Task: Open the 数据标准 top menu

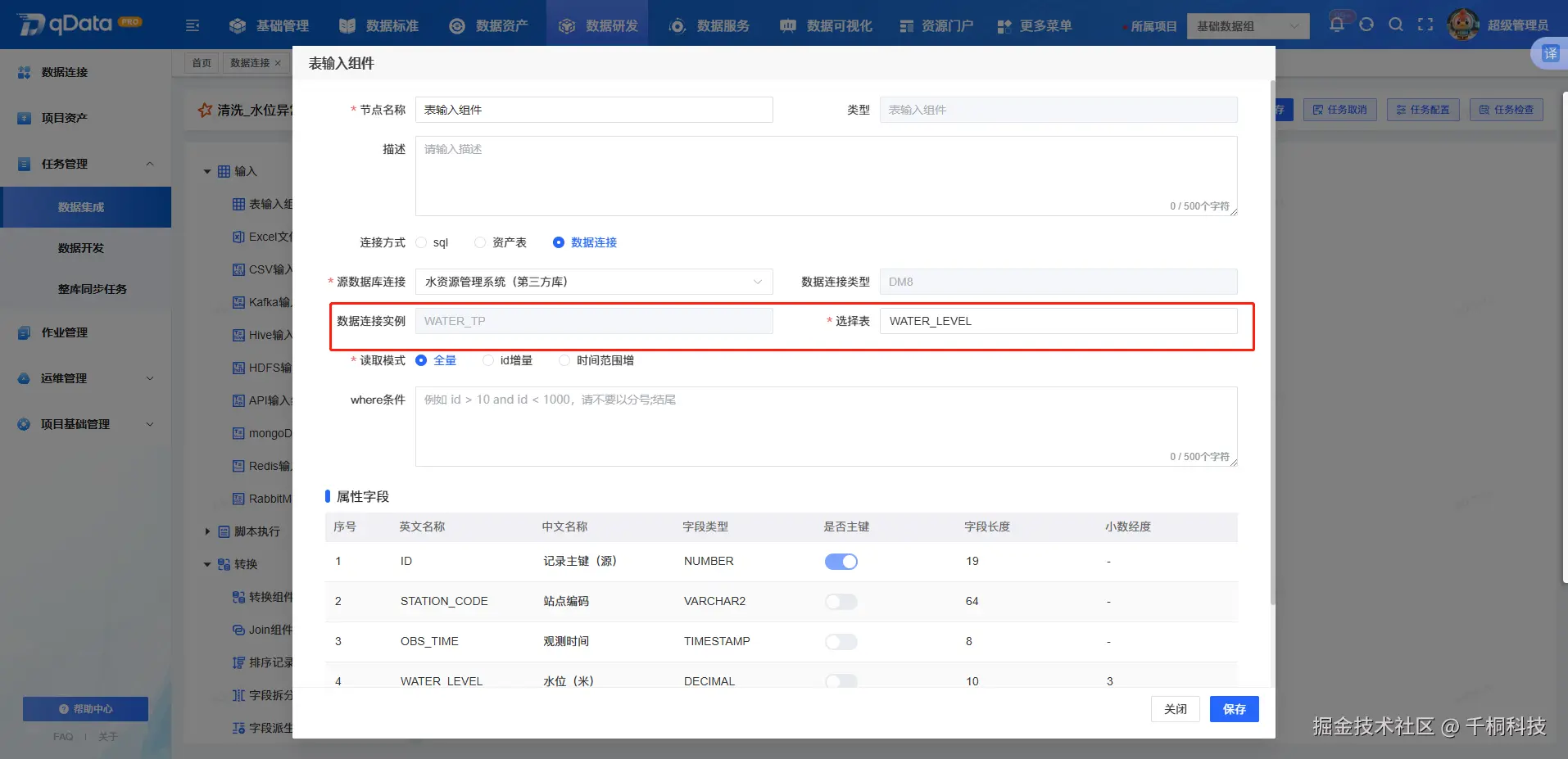Action: coord(378,25)
